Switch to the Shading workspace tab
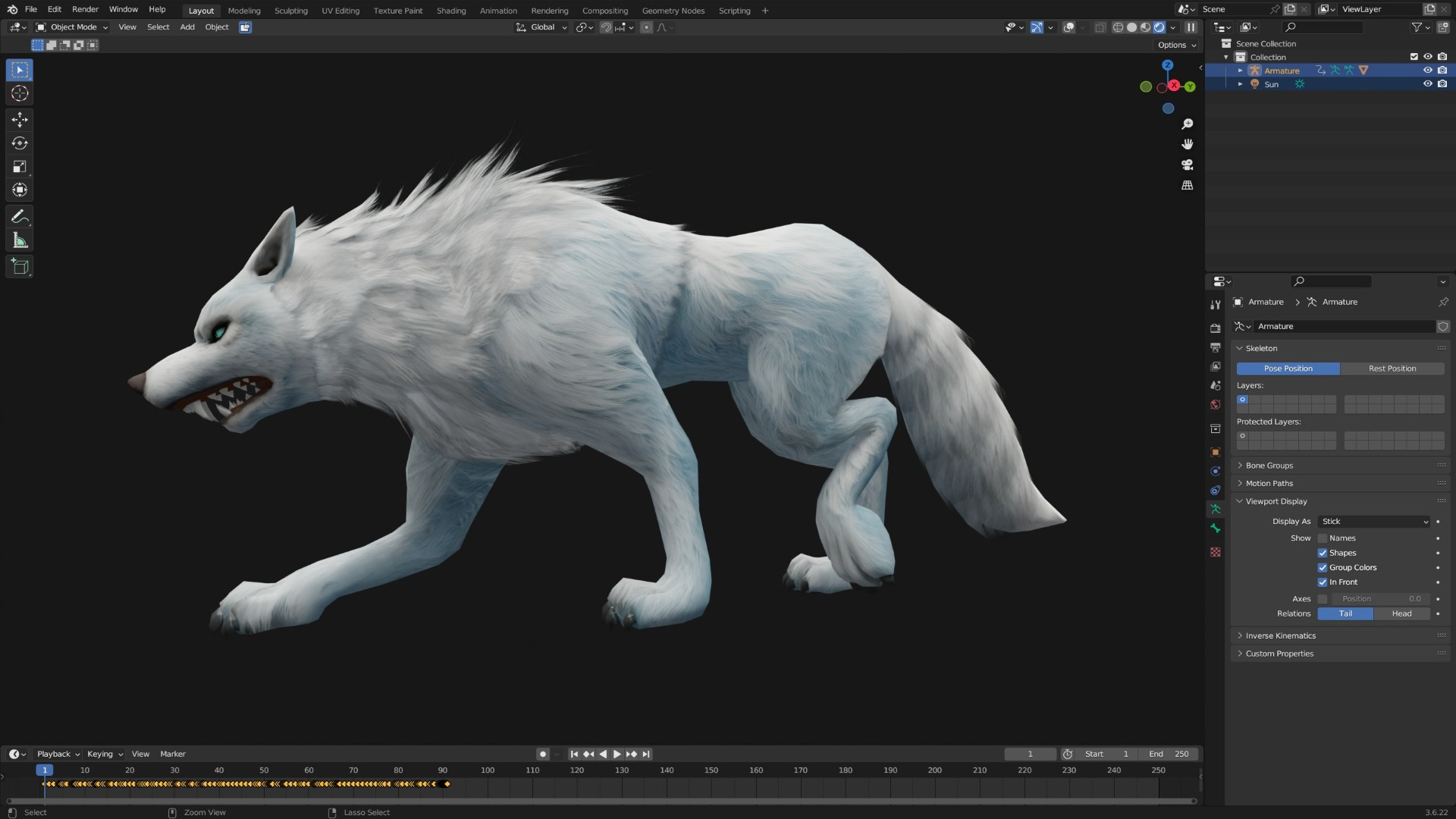The width and height of the screenshot is (1456, 819). click(x=451, y=11)
